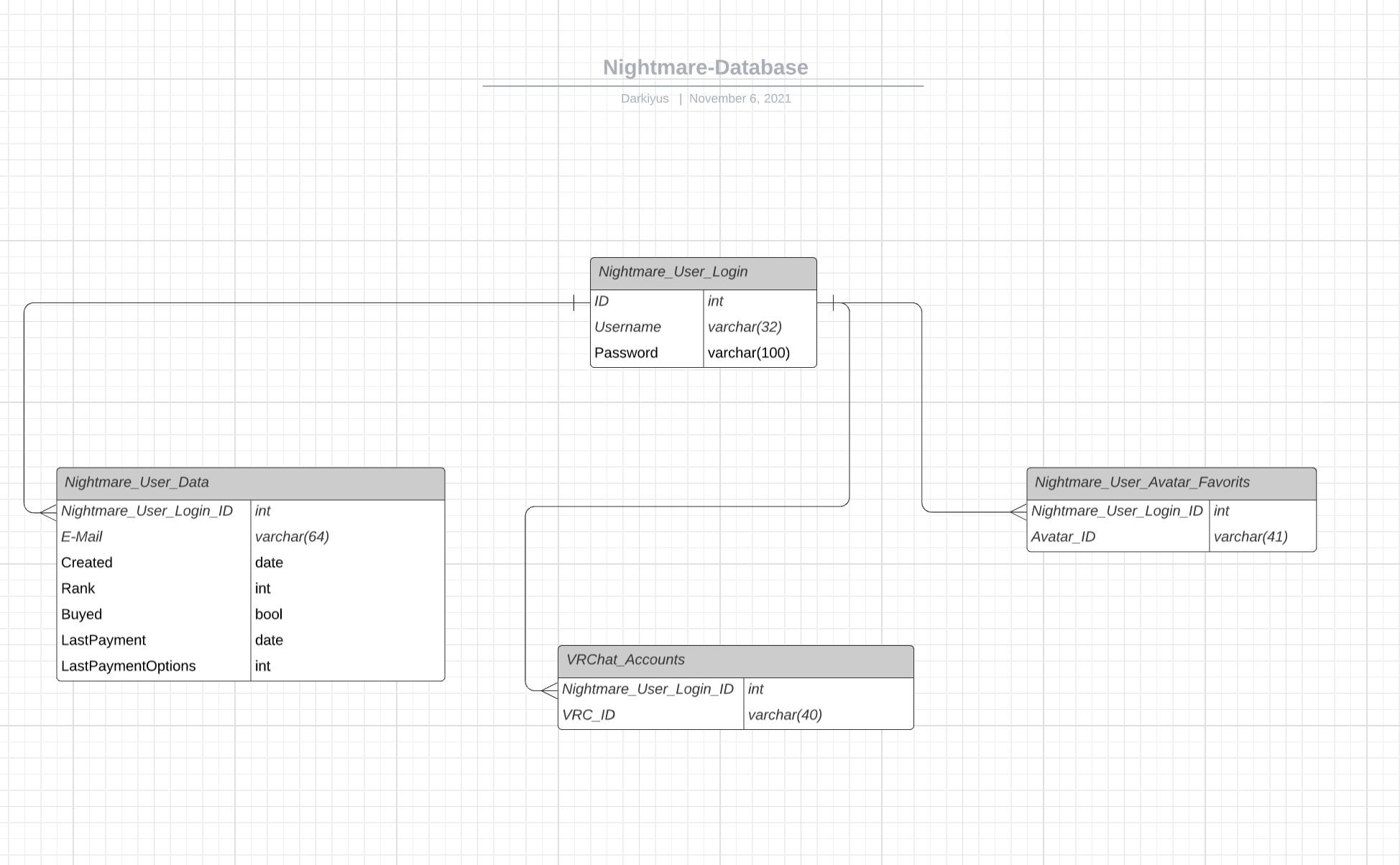Screen dimensions: 1400x865
Task: Select the Nightmare_User_Data table header
Action: (251, 484)
